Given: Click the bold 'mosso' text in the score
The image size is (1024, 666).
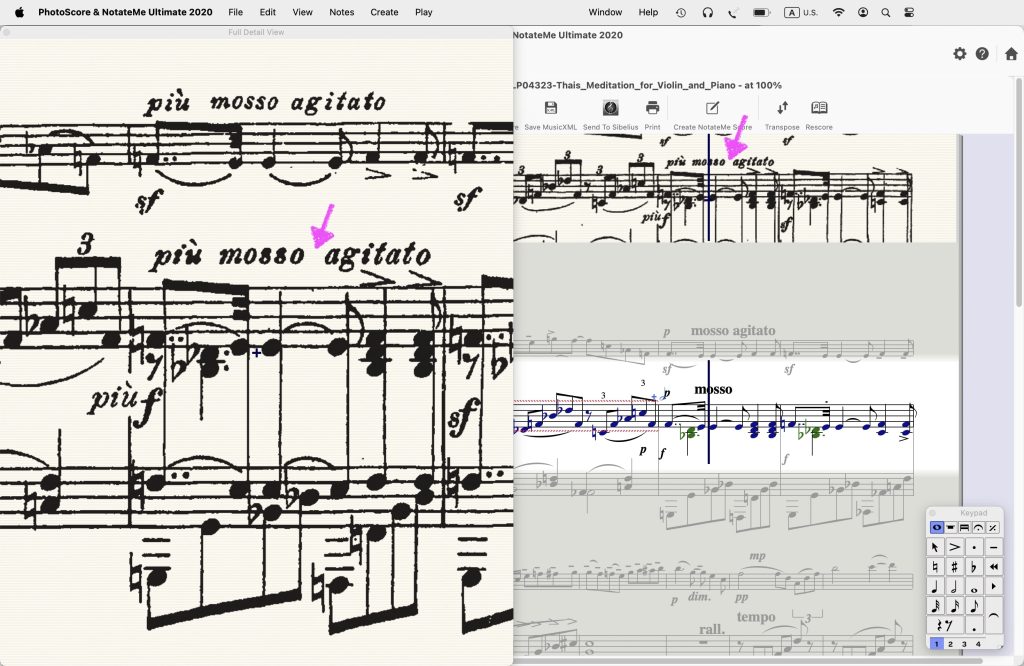Looking at the screenshot, I should [x=713, y=389].
